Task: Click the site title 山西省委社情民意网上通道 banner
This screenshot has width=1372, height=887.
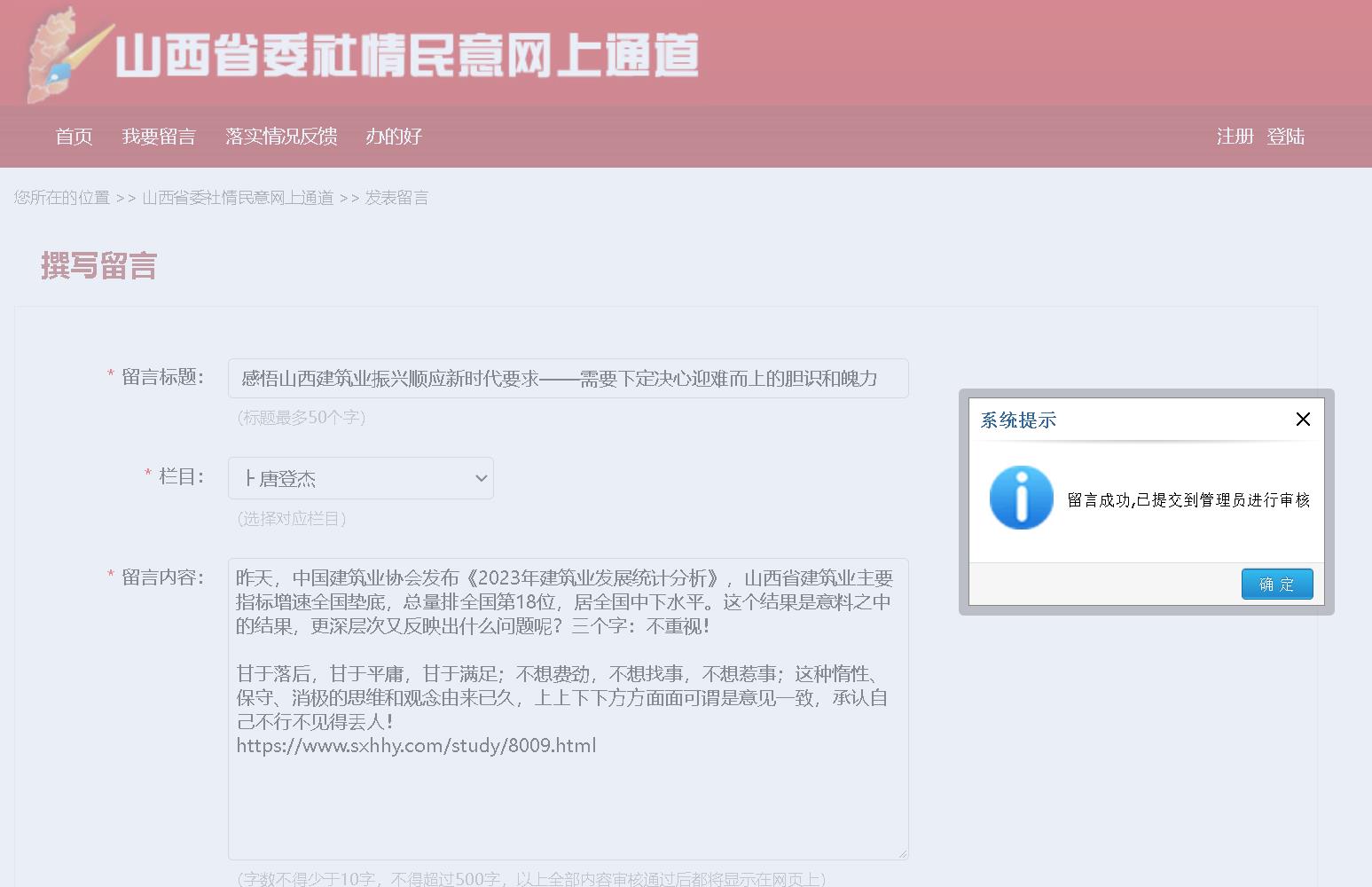Action: click(407, 55)
